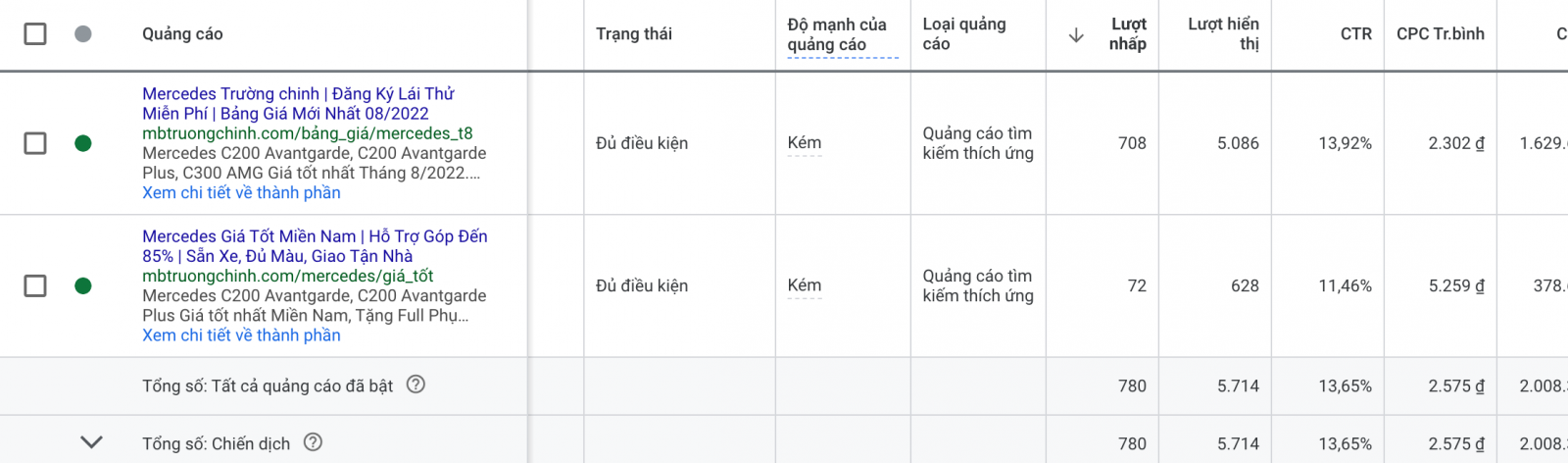Viewport: 1568px width, 463px height.
Task: Open Xem chi tiết về thành phần for second ad
Action: pyautogui.click(x=241, y=335)
